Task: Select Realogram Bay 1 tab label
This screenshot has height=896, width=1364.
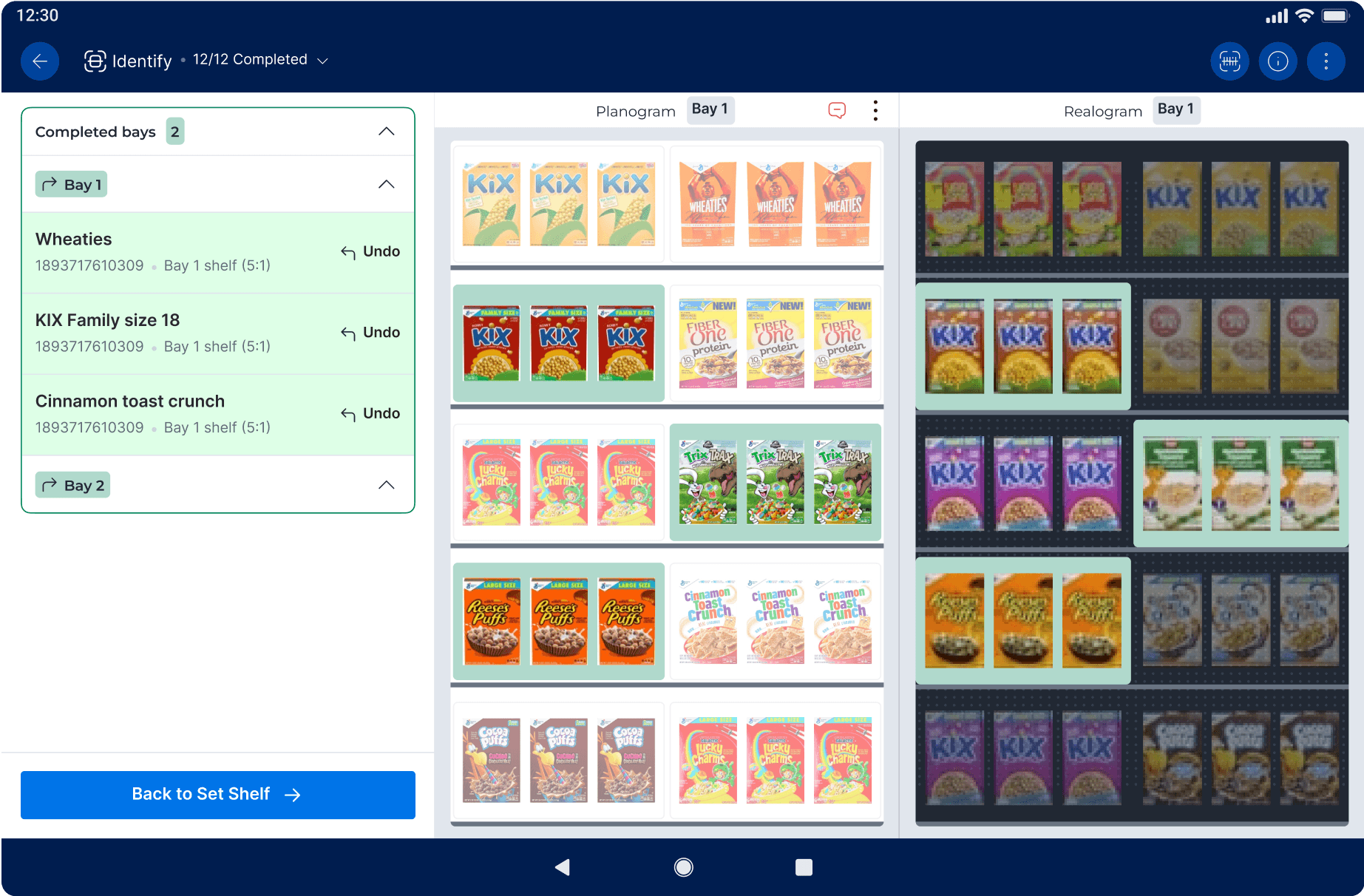Action: 1176,109
